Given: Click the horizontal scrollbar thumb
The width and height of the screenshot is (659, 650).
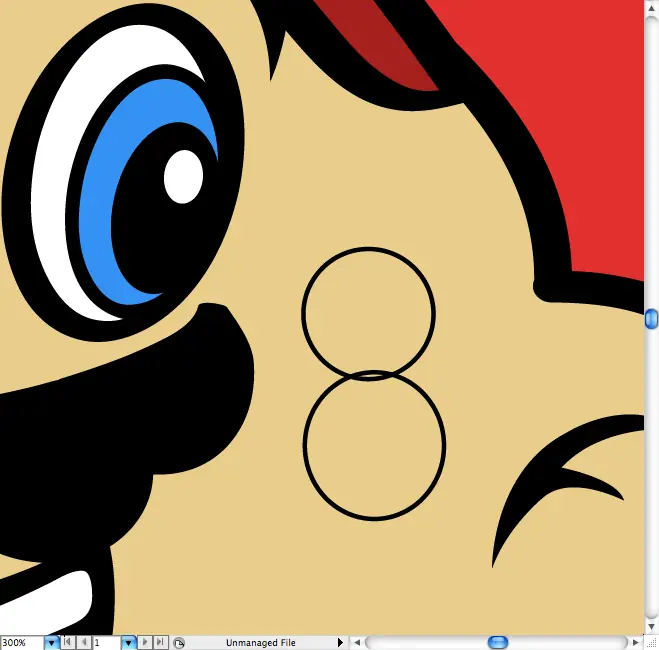Looking at the screenshot, I should point(498,642).
